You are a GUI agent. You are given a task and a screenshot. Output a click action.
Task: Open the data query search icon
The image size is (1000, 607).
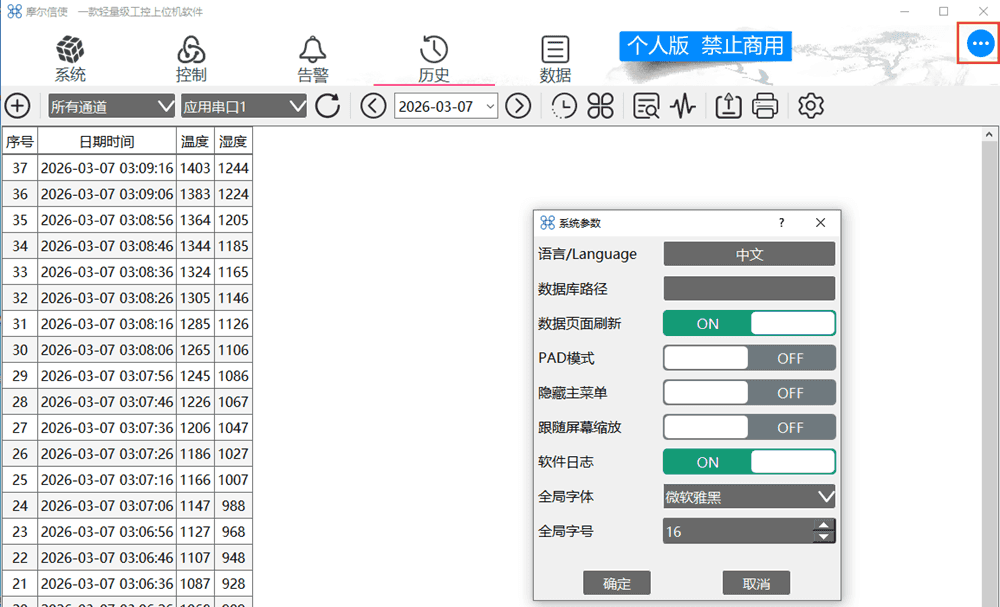pos(646,106)
